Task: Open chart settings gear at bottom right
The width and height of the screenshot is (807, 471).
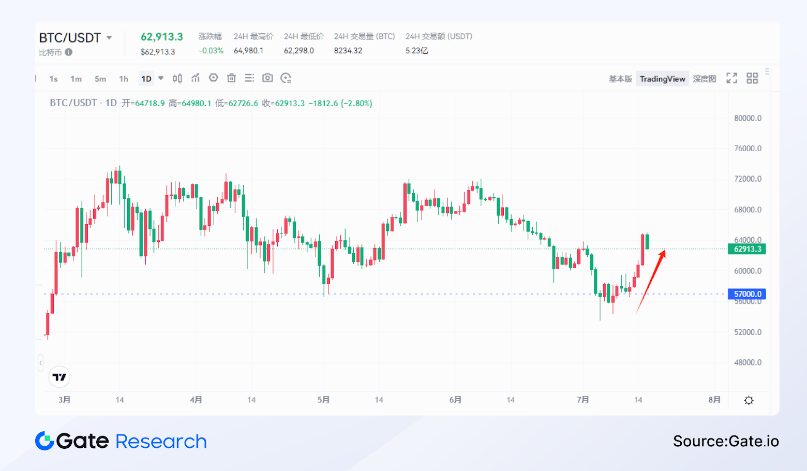Action: click(x=748, y=400)
